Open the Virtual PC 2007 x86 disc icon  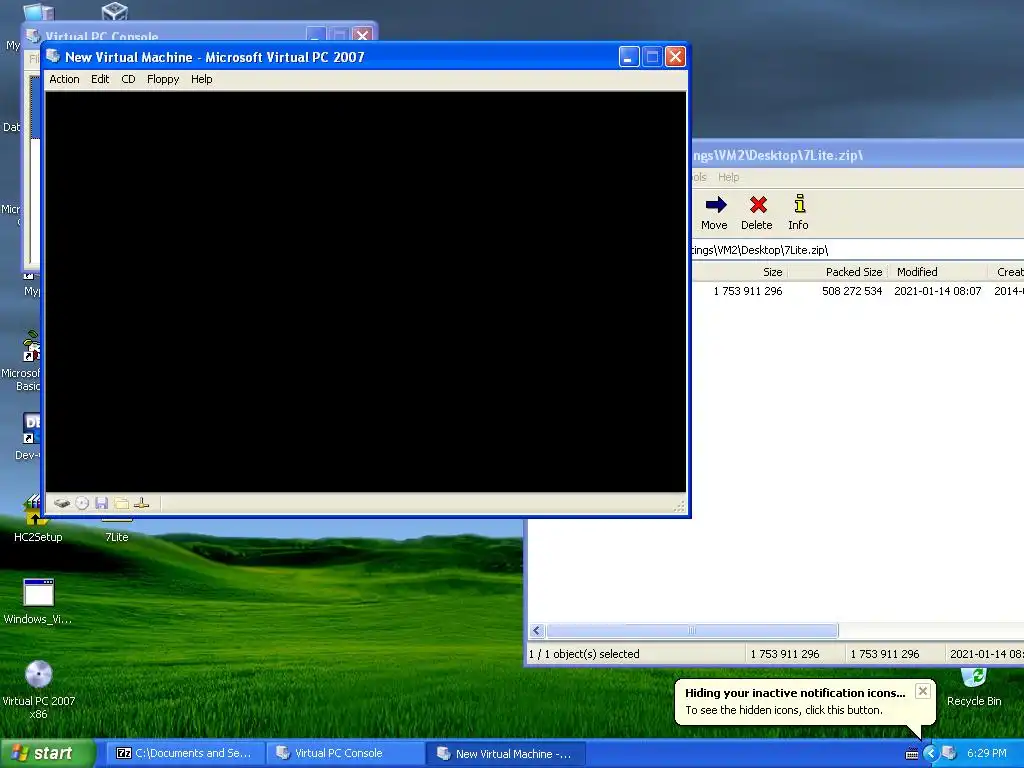point(38,689)
